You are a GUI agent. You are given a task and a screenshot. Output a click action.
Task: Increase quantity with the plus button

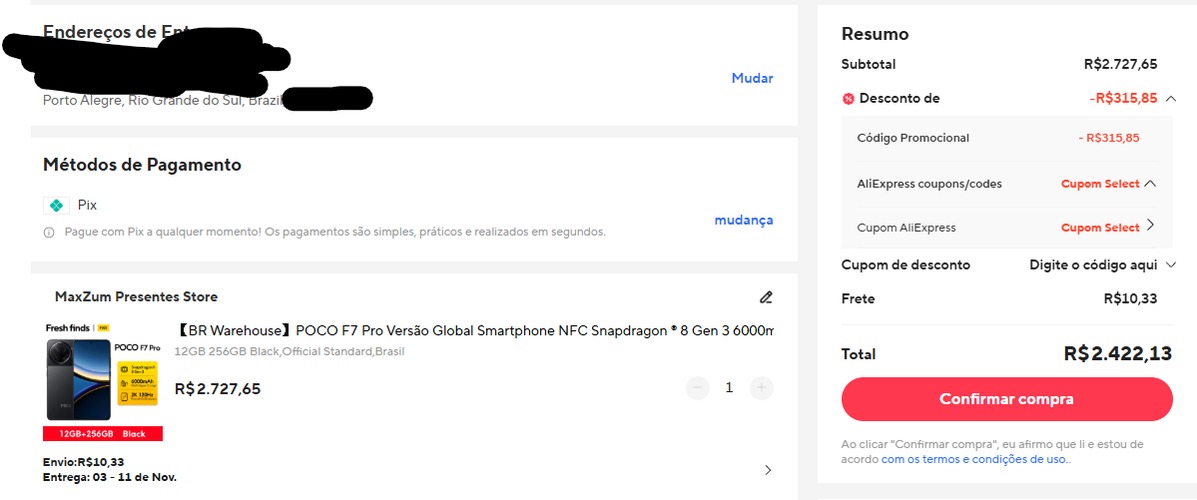tap(761, 387)
